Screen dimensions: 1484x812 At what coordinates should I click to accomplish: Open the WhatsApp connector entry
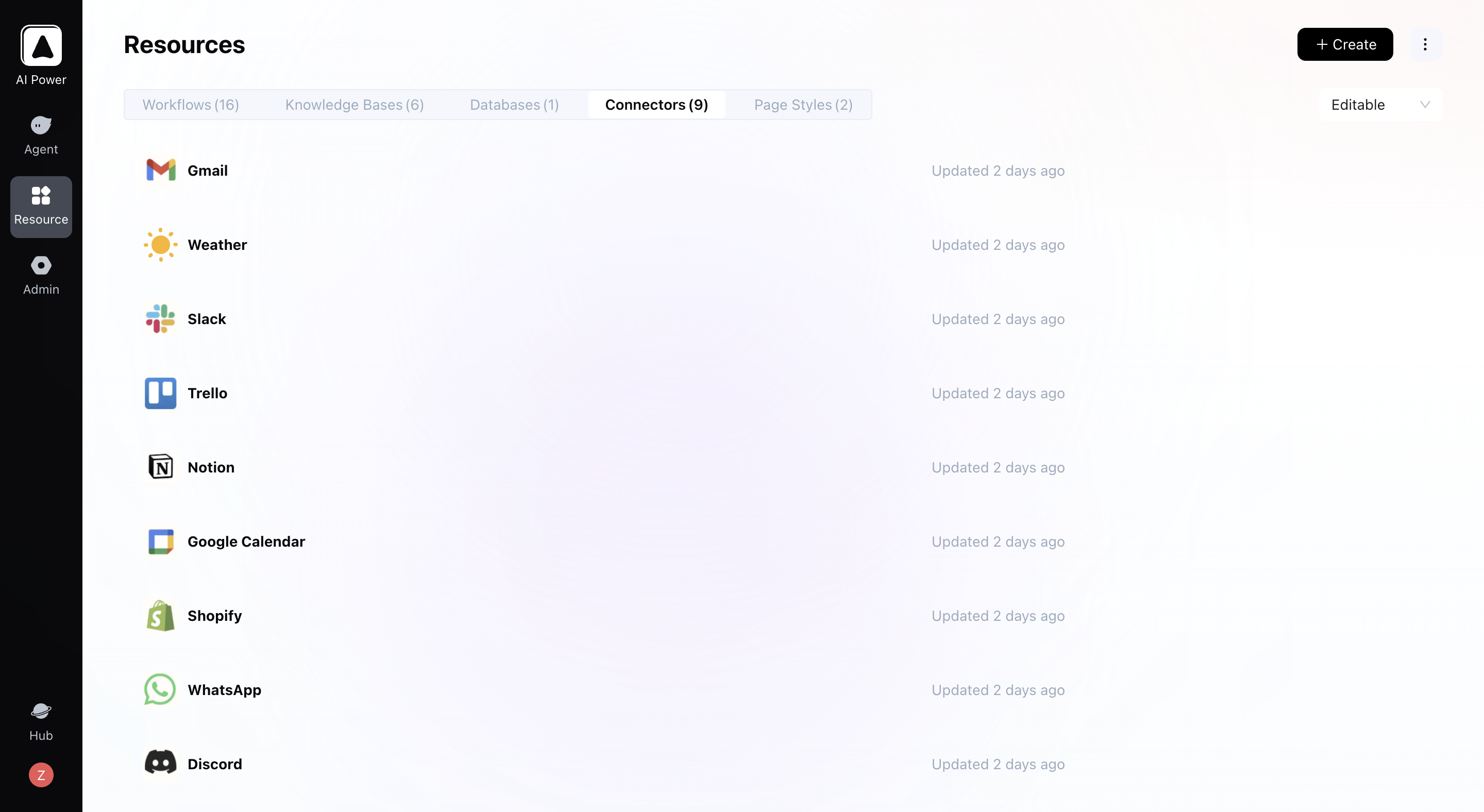[224, 690]
